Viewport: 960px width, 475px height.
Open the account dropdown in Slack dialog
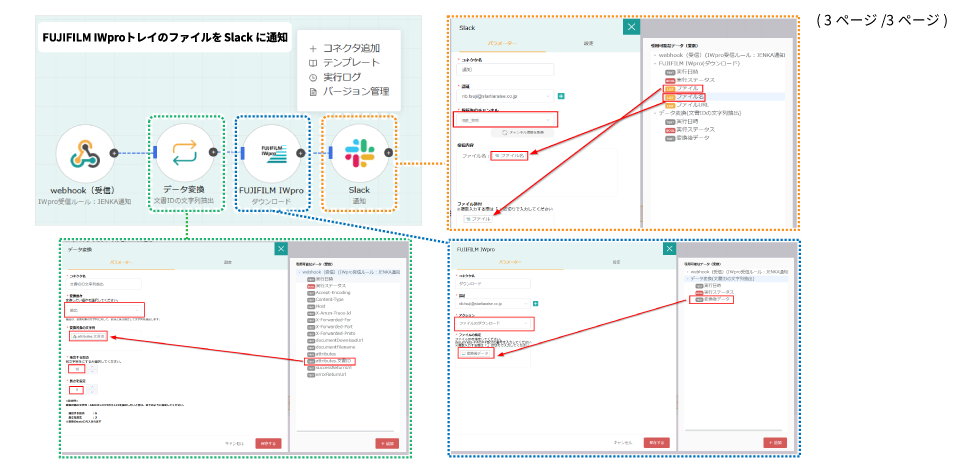pos(505,96)
